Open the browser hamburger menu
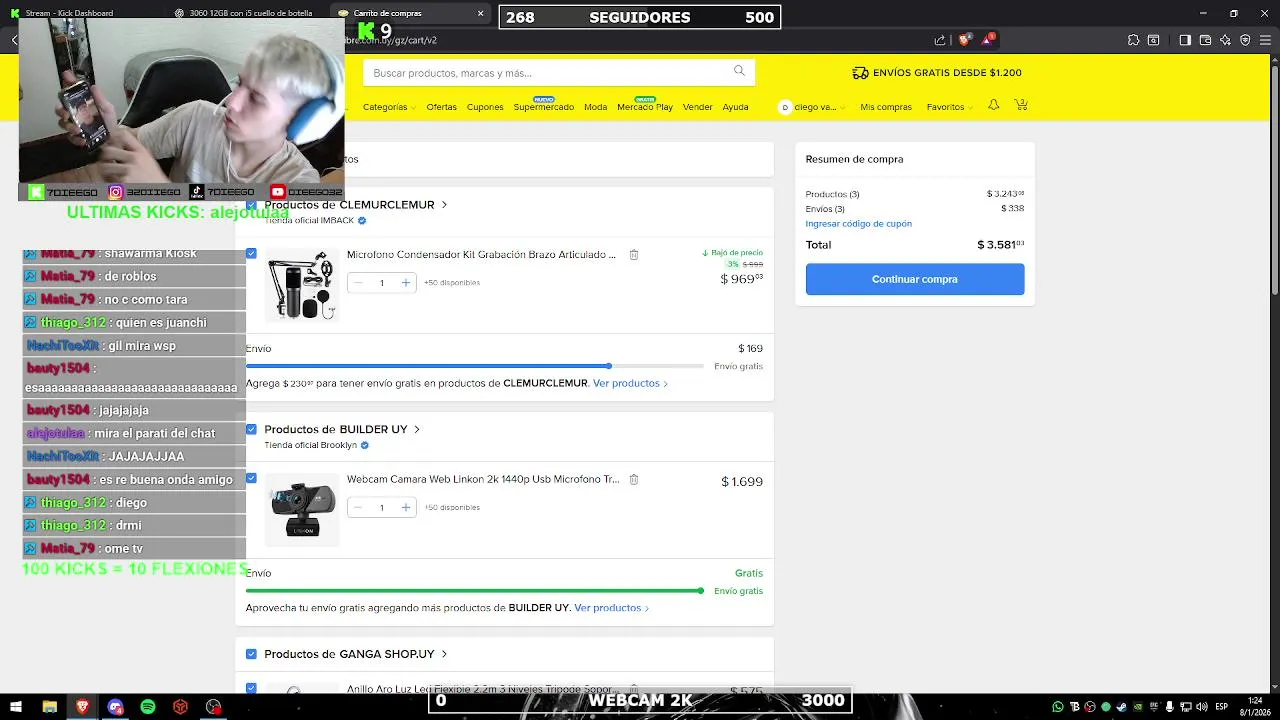This screenshot has height=720, width=1280. (x=1266, y=40)
